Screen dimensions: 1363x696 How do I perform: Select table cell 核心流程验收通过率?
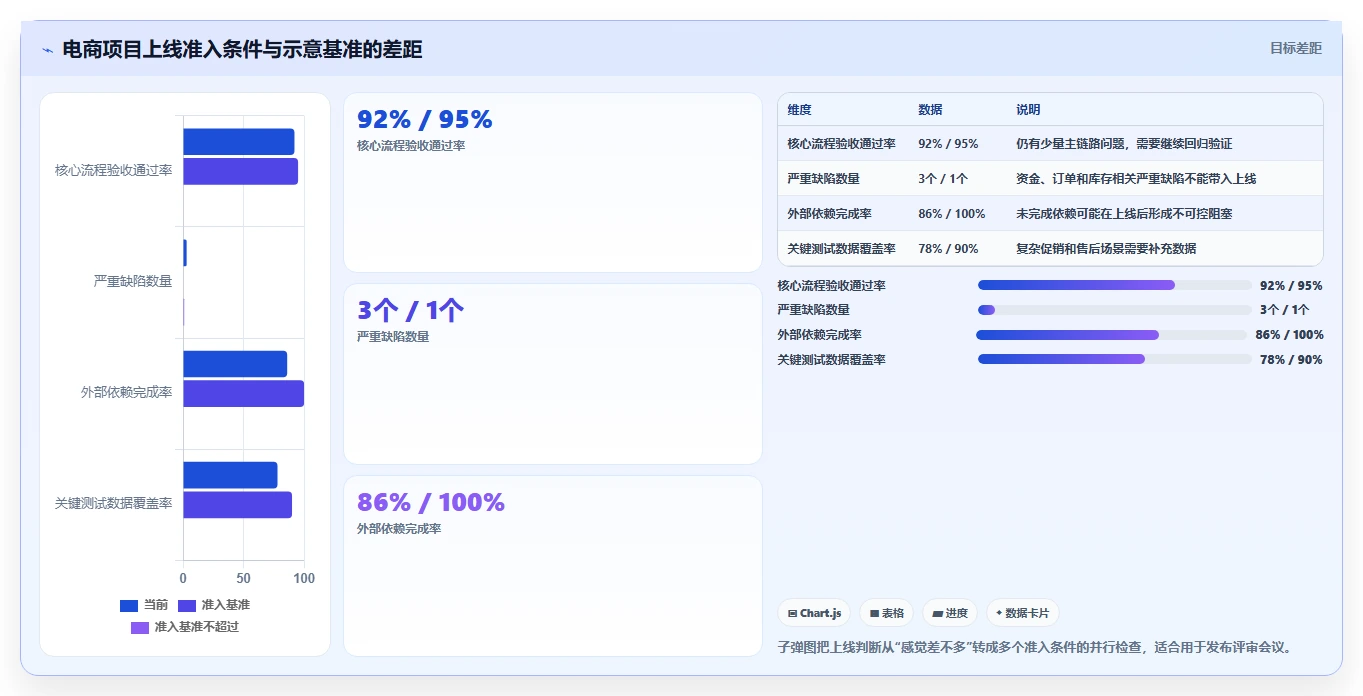click(x=841, y=144)
